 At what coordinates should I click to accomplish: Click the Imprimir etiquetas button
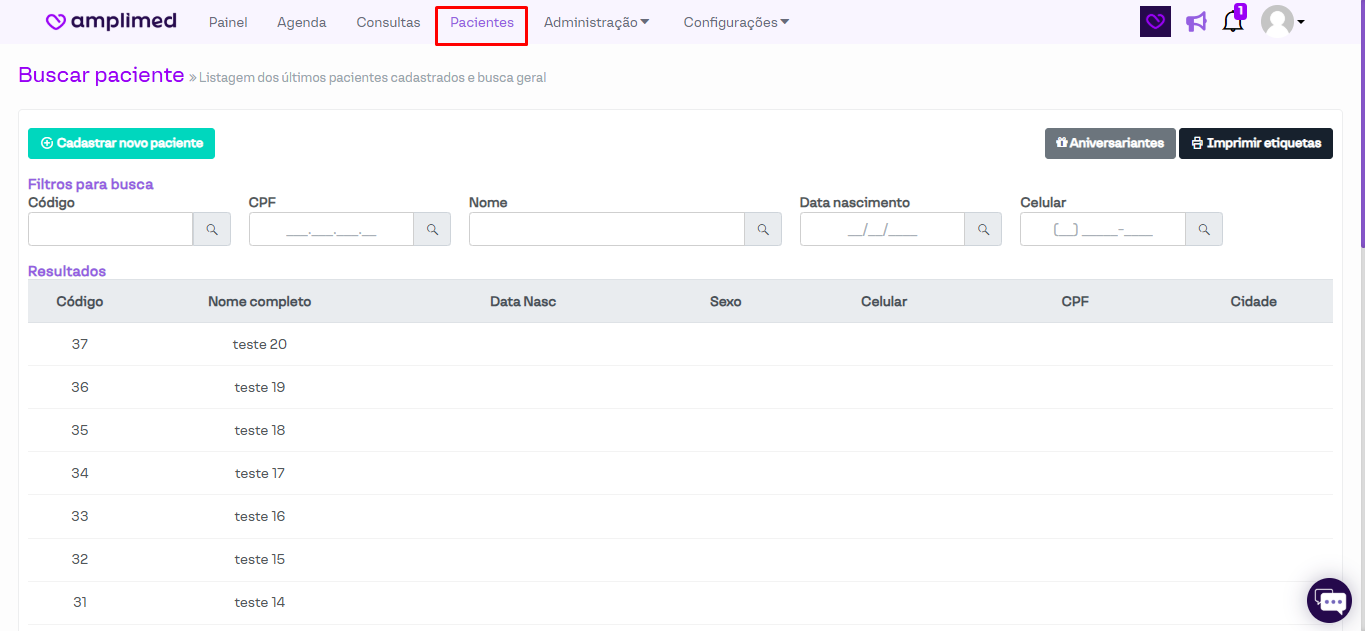[x=1255, y=143]
